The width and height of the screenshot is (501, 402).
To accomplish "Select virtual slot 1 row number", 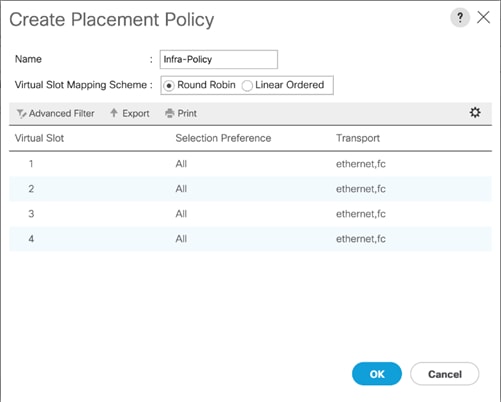I will coord(31,164).
